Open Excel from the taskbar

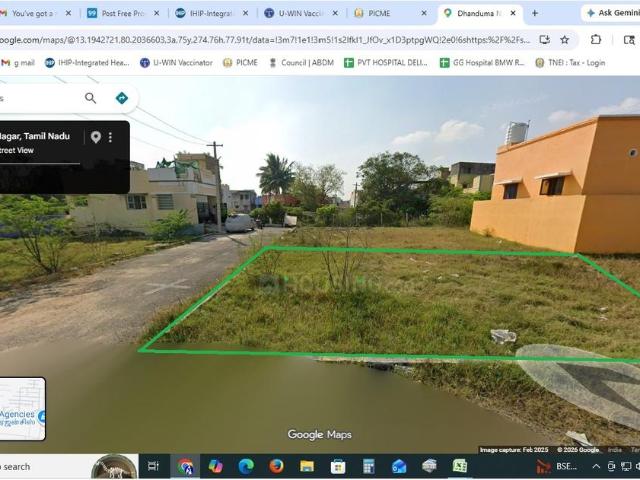(460, 466)
